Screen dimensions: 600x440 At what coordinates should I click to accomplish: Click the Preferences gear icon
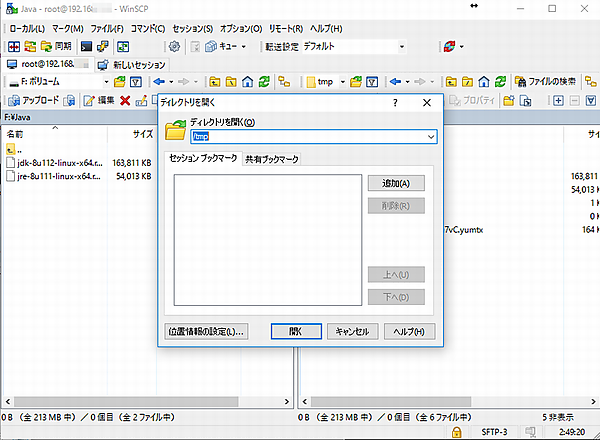click(x=174, y=47)
